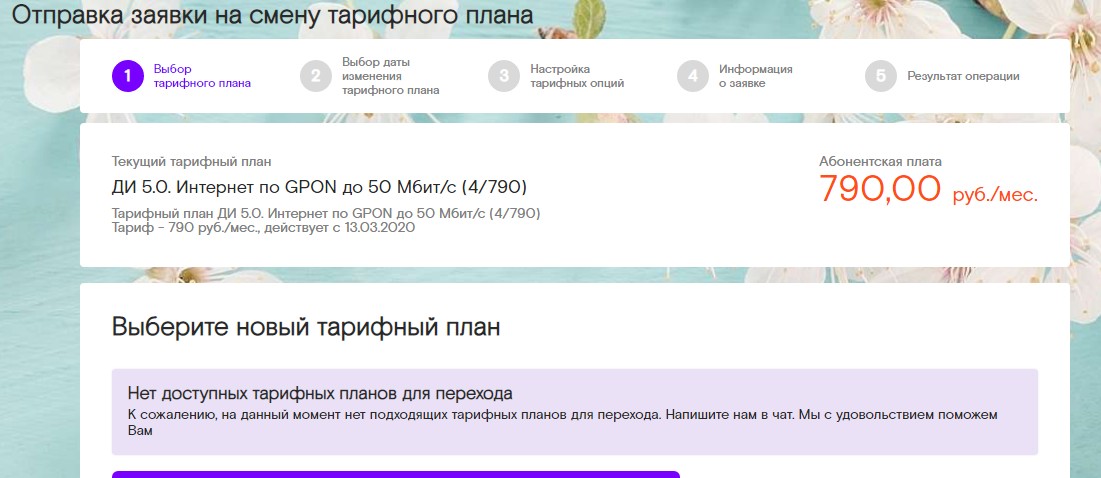Click notice title 'Нет доступных тарифных планов для перехода'
Viewport: 1101px width, 478px height.
[x=320, y=392]
